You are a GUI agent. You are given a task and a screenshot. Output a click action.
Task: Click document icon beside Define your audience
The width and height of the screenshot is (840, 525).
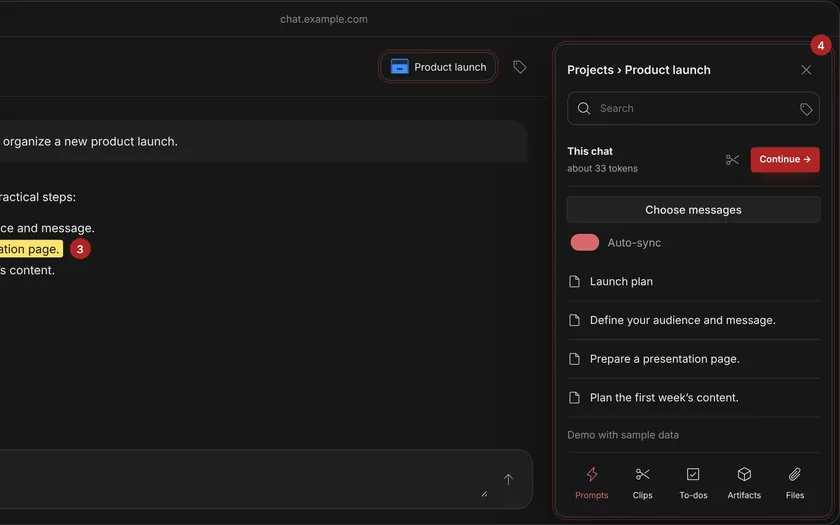[574, 320]
